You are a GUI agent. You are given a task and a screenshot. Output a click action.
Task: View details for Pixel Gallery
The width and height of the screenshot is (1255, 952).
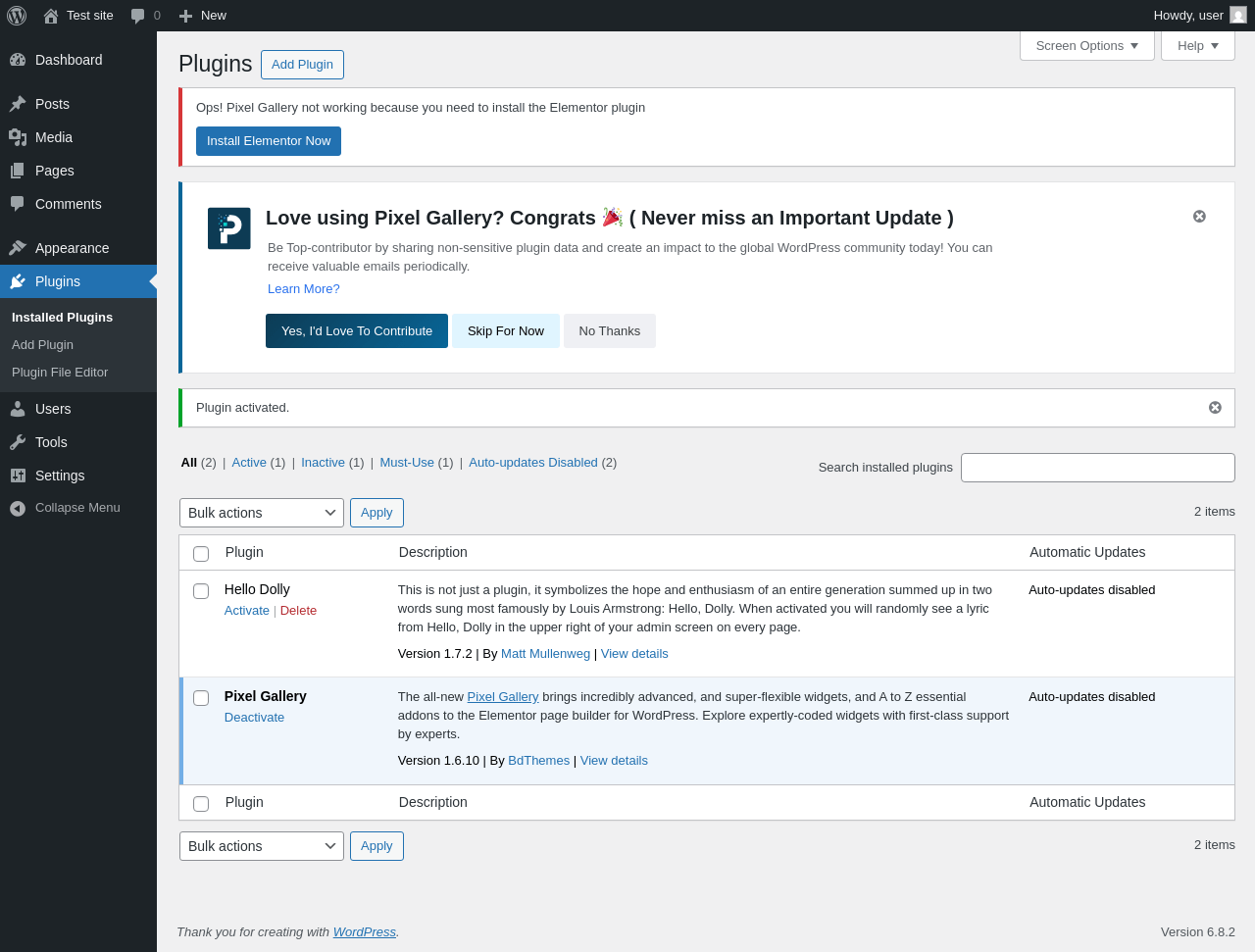(x=614, y=761)
